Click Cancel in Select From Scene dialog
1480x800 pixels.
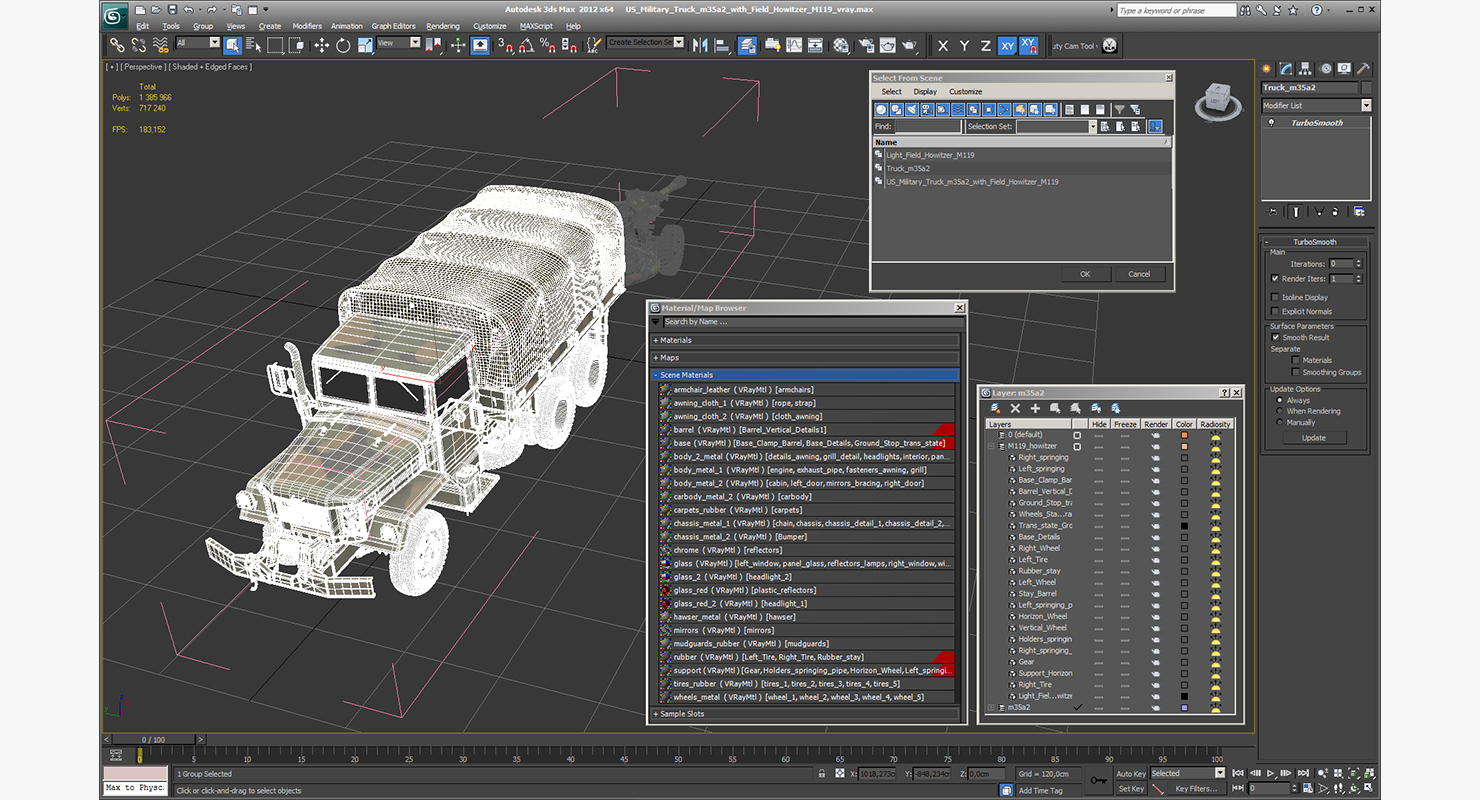click(1139, 274)
